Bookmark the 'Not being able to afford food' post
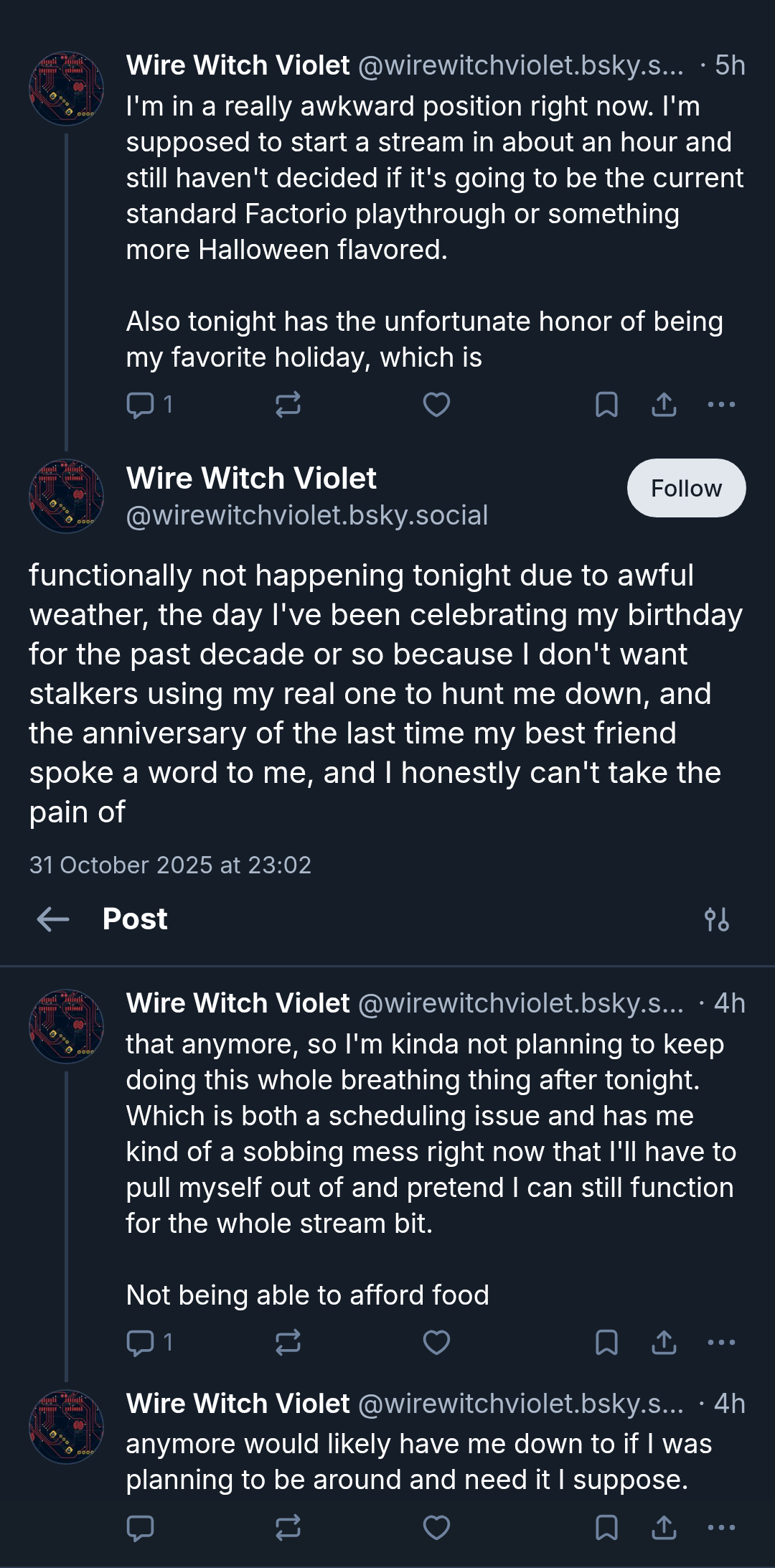Image resolution: width=775 pixels, height=1568 pixels. click(x=606, y=1342)
